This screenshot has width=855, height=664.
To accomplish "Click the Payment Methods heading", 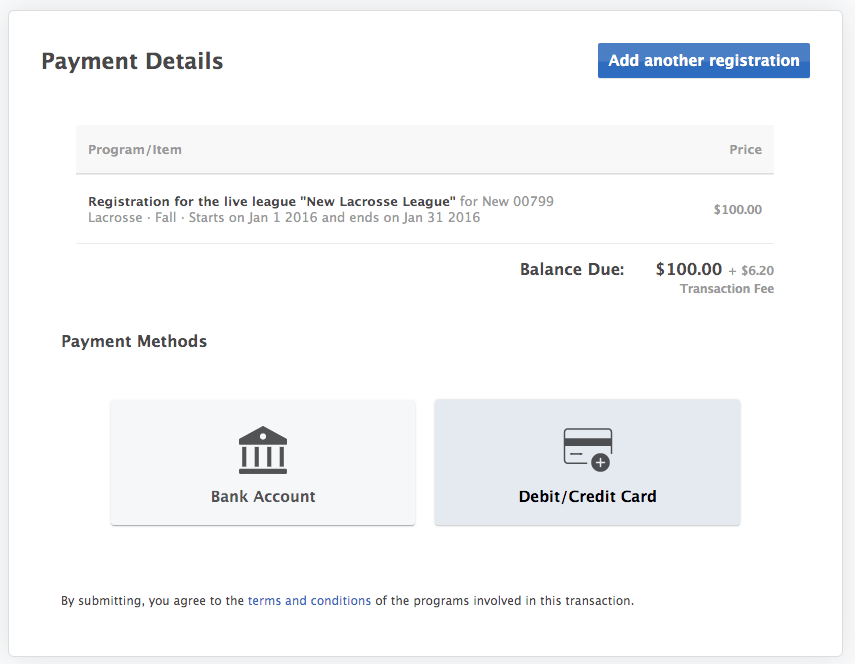I will [134, 341].
